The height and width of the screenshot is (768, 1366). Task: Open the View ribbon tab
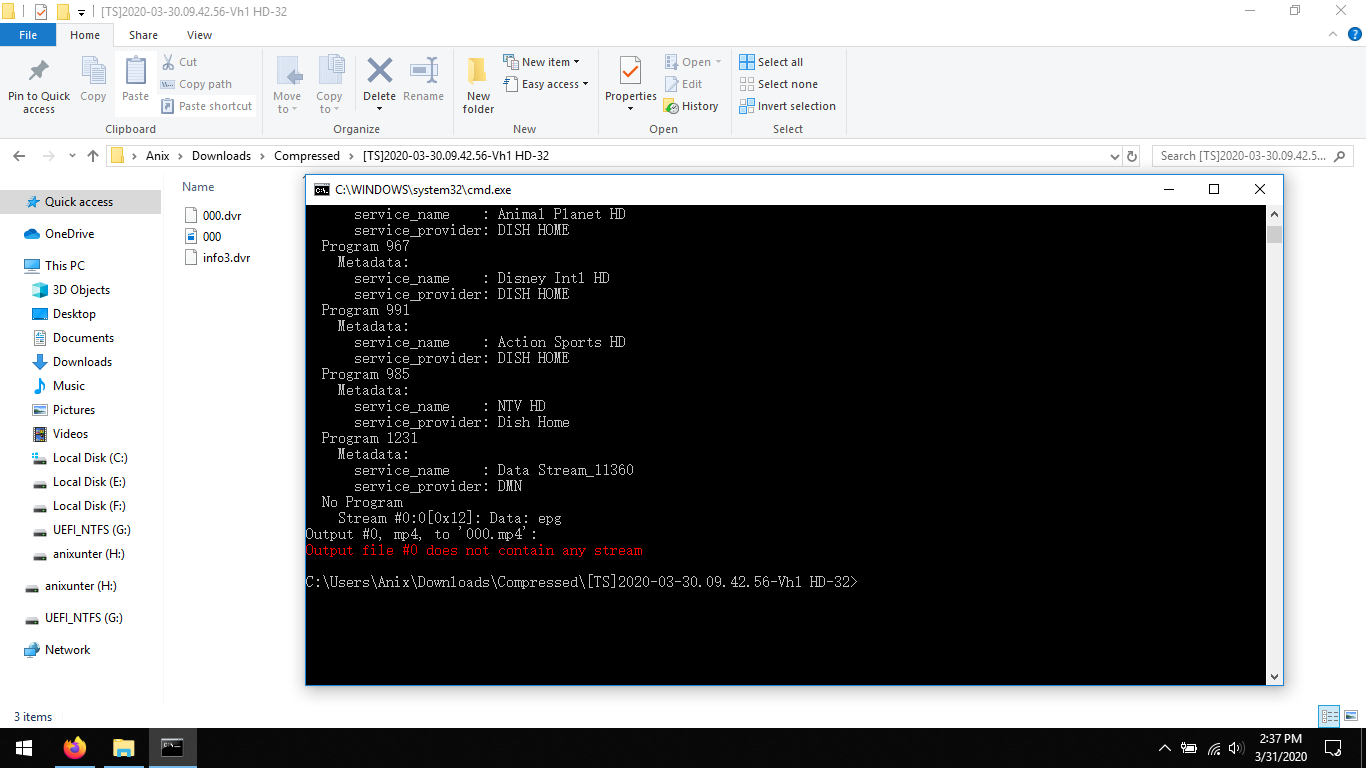(199, 35)
